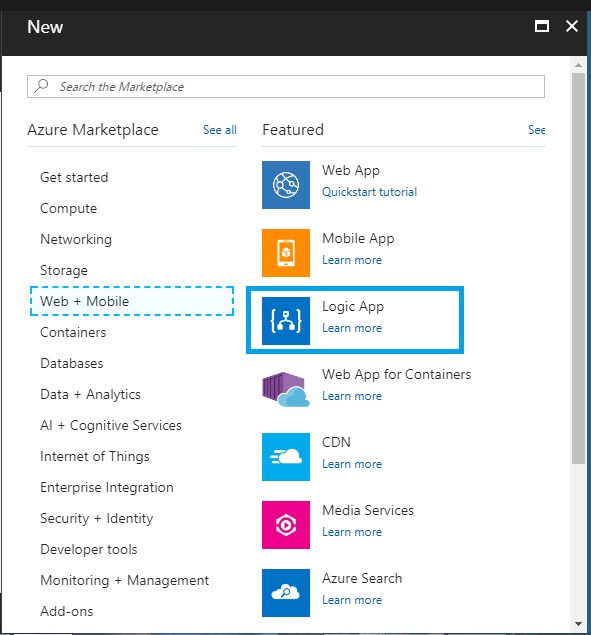591x635 pixels.
Task: Open the pink Media Services icon
Action: pyautogui.click(x=286, y=525)
